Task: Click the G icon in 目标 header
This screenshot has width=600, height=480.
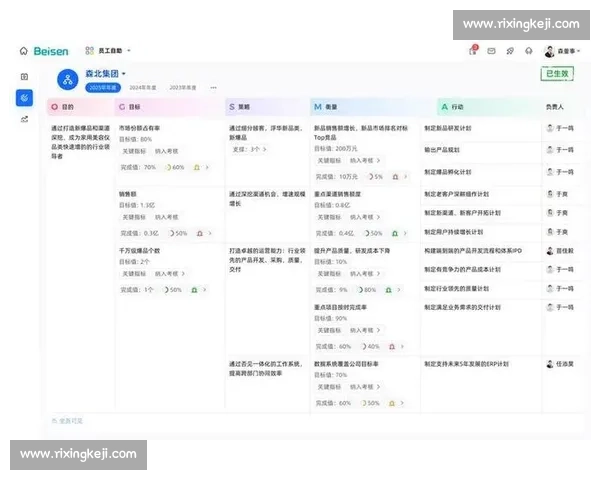Action: pos(122,107)
